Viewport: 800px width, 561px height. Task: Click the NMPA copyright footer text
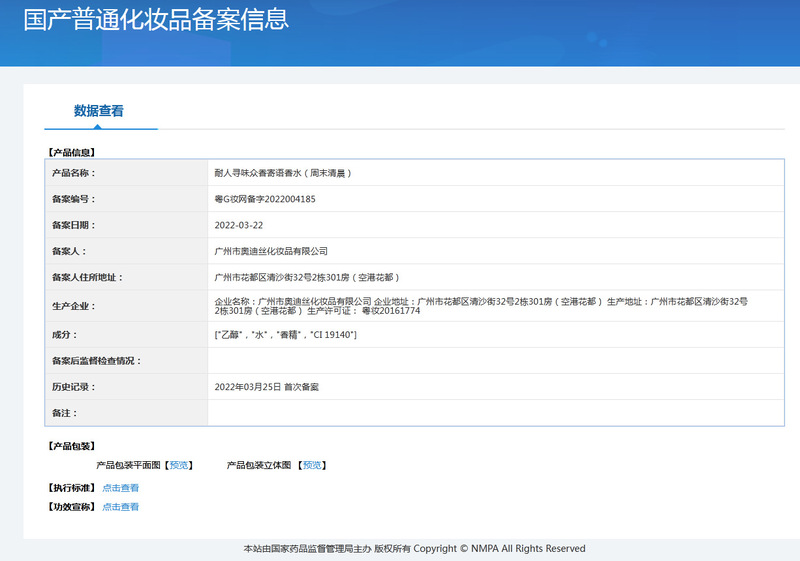414,548
